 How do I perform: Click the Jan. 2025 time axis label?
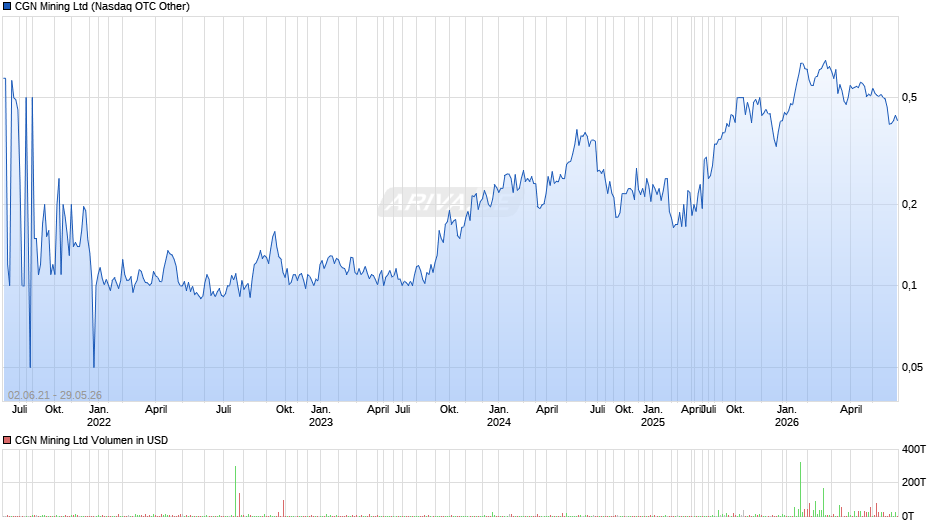653,416
